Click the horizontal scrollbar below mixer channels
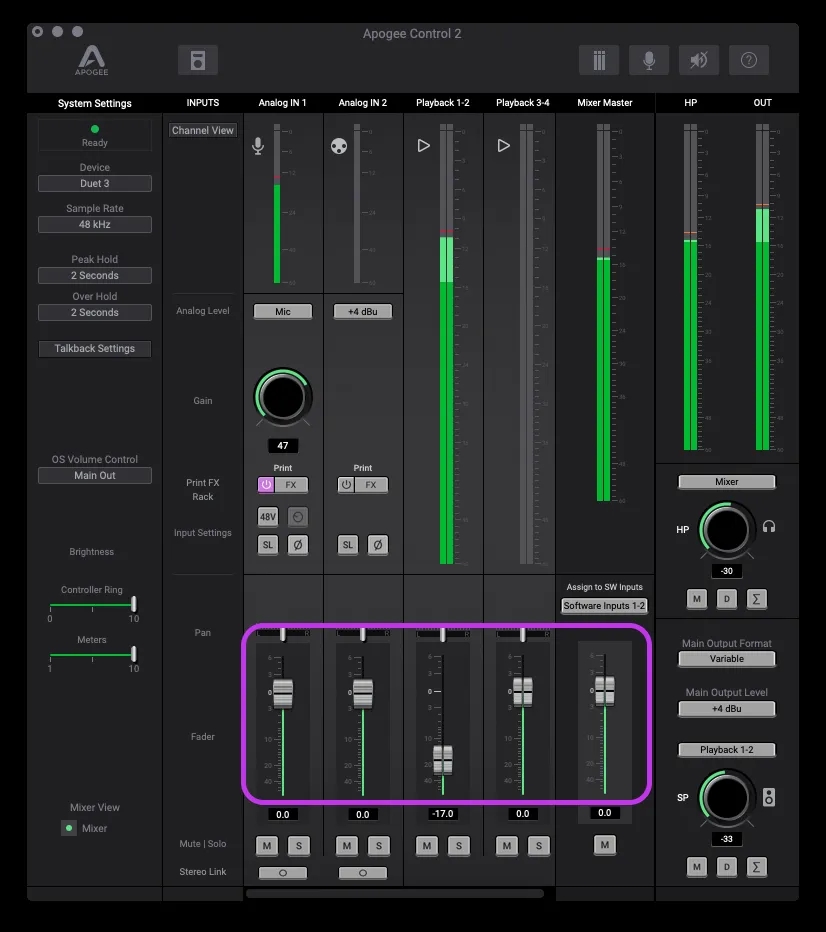Image resolution: width=826 pixels, height=932 pixels. 395,893
